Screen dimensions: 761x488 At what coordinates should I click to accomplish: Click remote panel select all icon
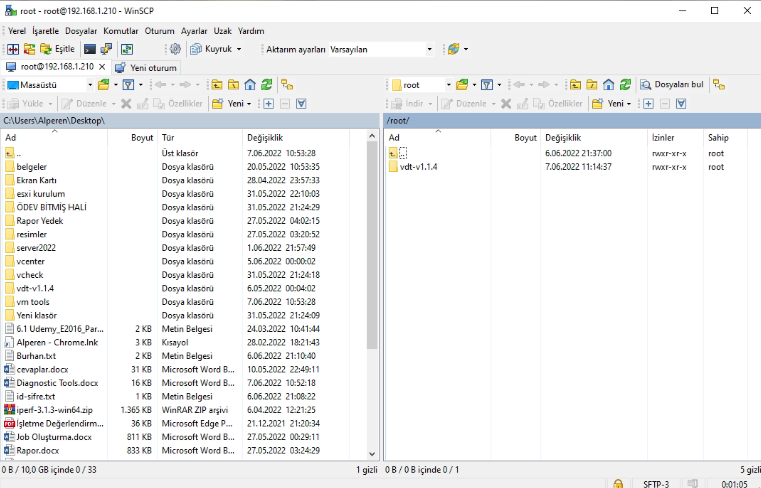tap(681, 103)
